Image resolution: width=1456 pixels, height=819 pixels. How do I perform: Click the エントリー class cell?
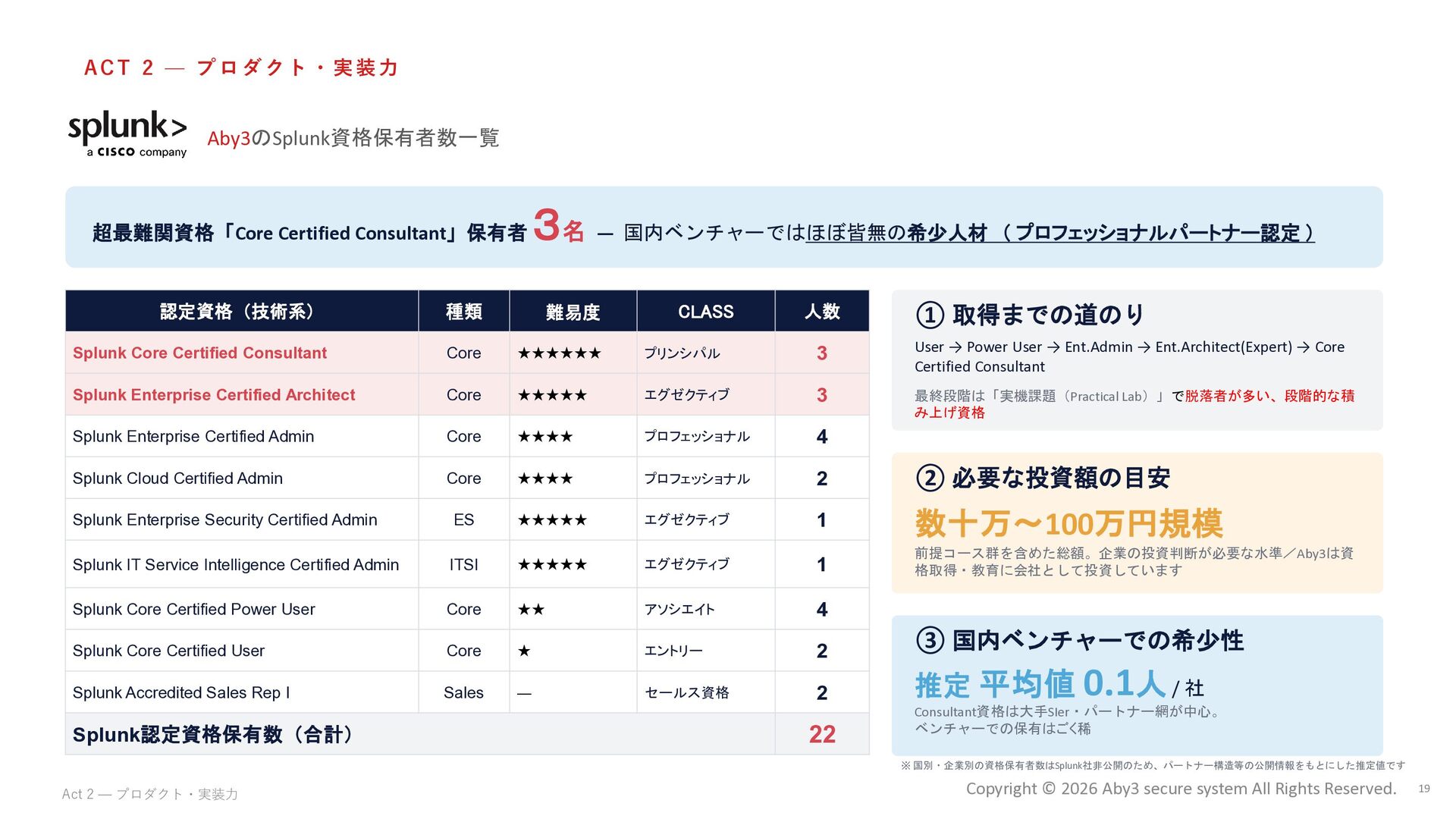point(706,651)
